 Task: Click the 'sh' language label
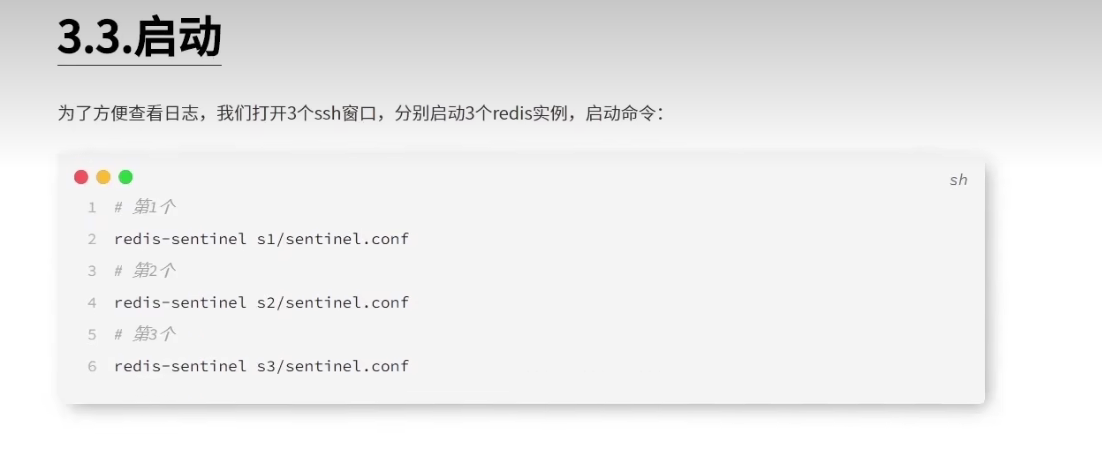959,180
